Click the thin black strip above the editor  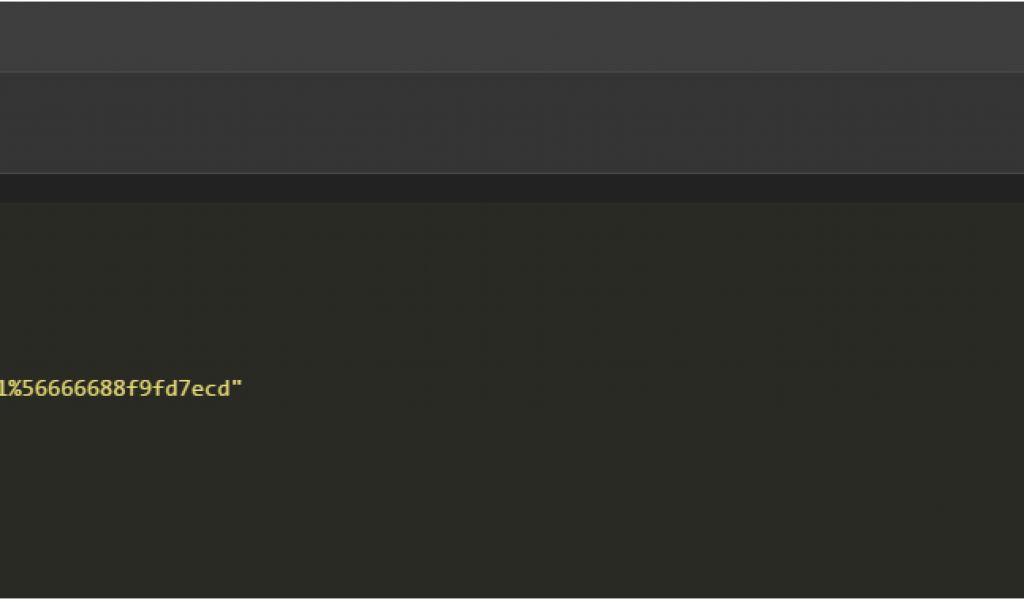pyautogui.click(x=512, y=188)
